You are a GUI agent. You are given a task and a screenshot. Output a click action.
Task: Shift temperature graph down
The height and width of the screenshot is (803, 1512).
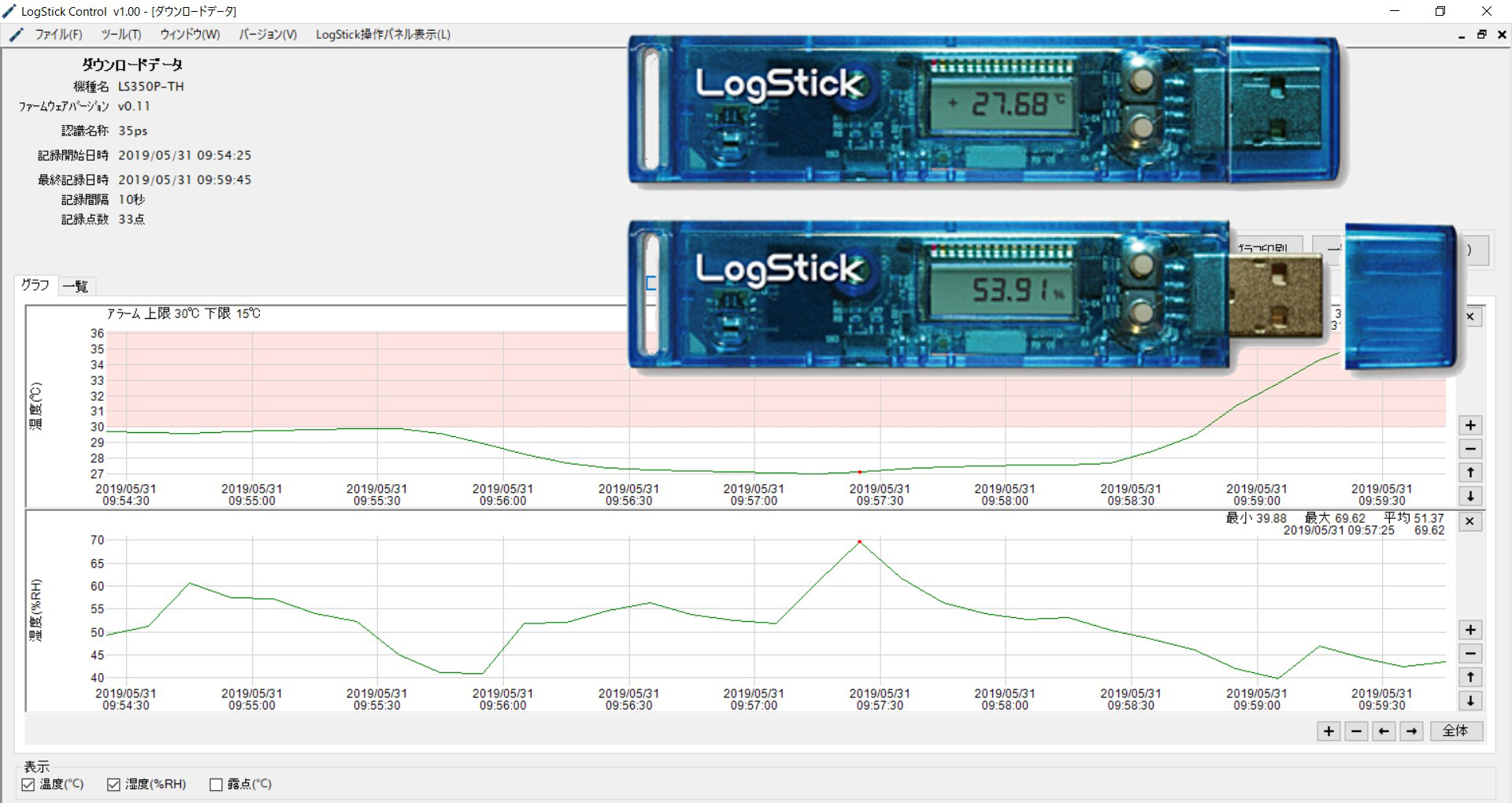click(x=1470, y=497)
